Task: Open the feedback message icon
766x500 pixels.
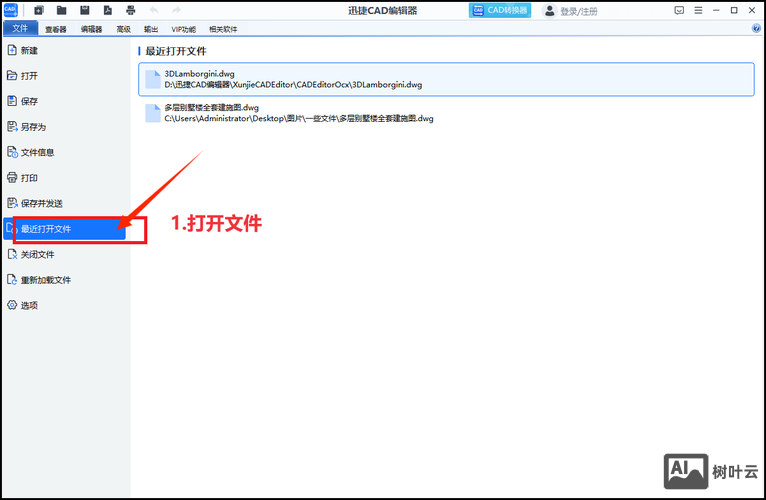Action: point(679,10)
